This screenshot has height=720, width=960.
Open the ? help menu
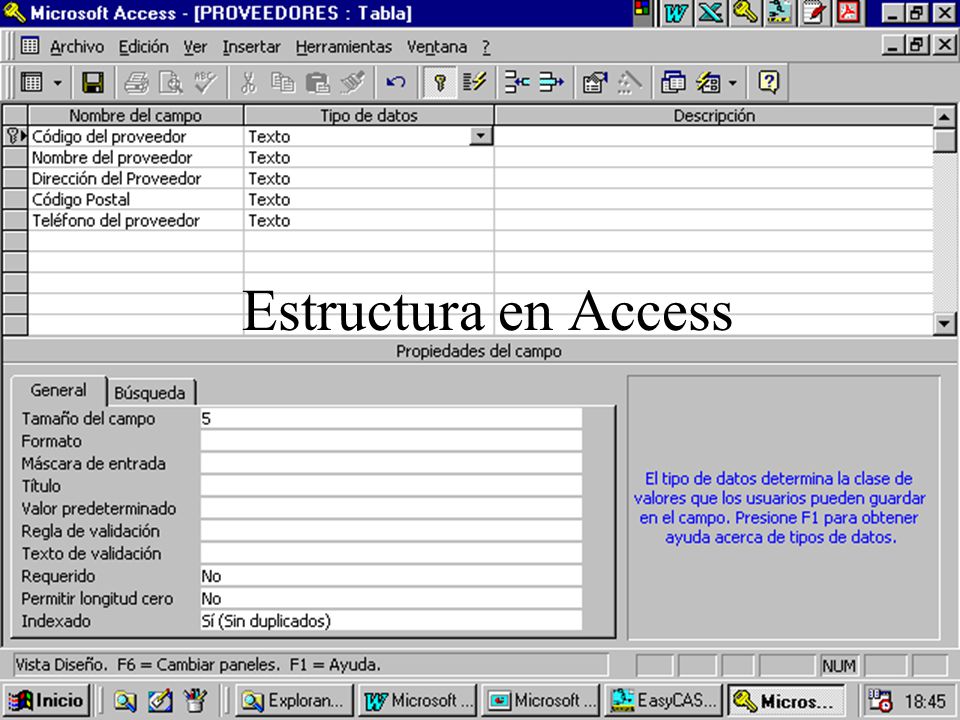tap(486, 47)
